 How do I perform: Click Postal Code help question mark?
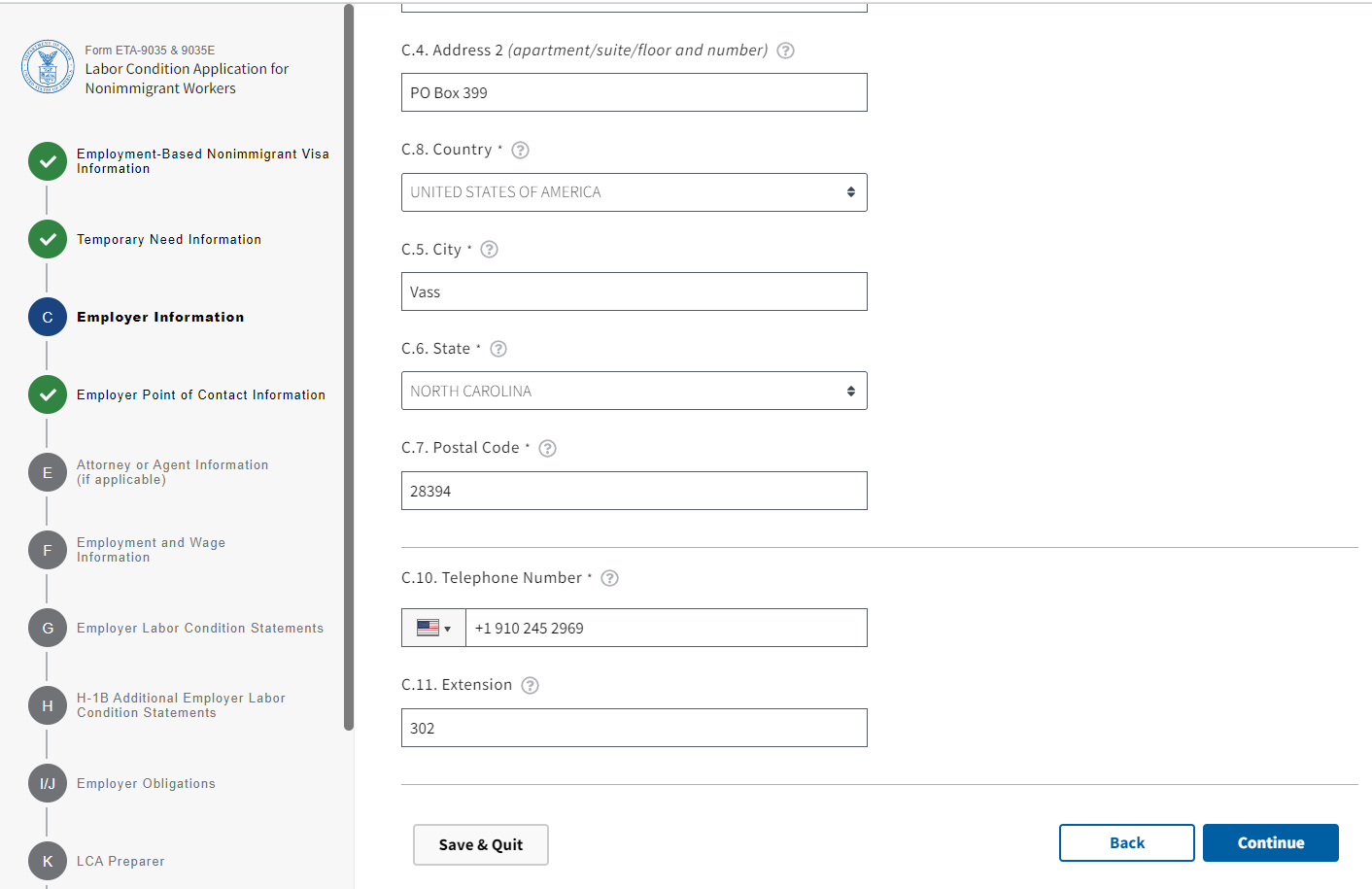click(x=548, y=448)
